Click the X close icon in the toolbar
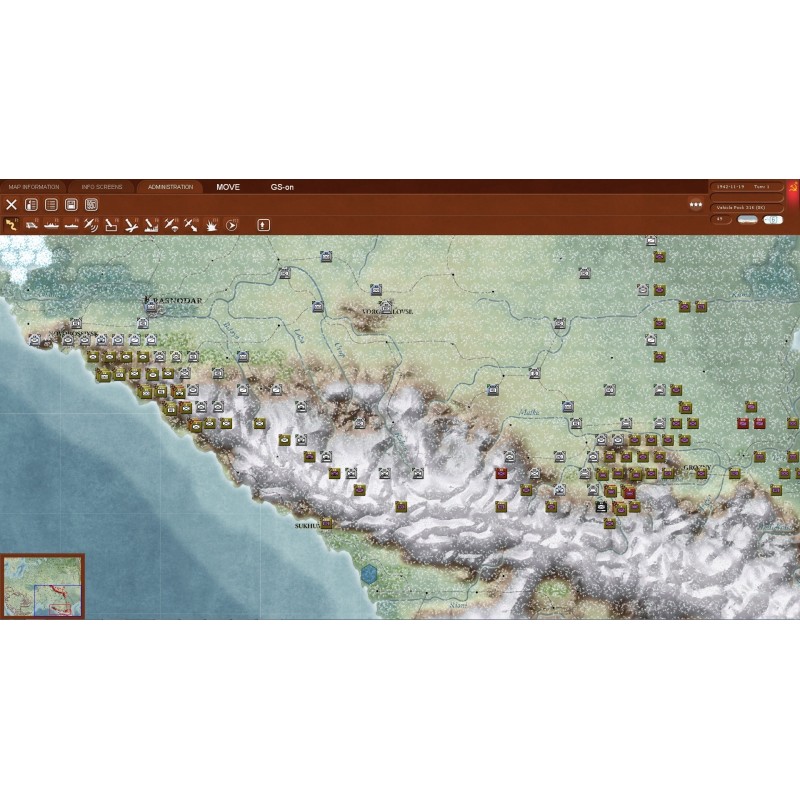 (12, 205)
